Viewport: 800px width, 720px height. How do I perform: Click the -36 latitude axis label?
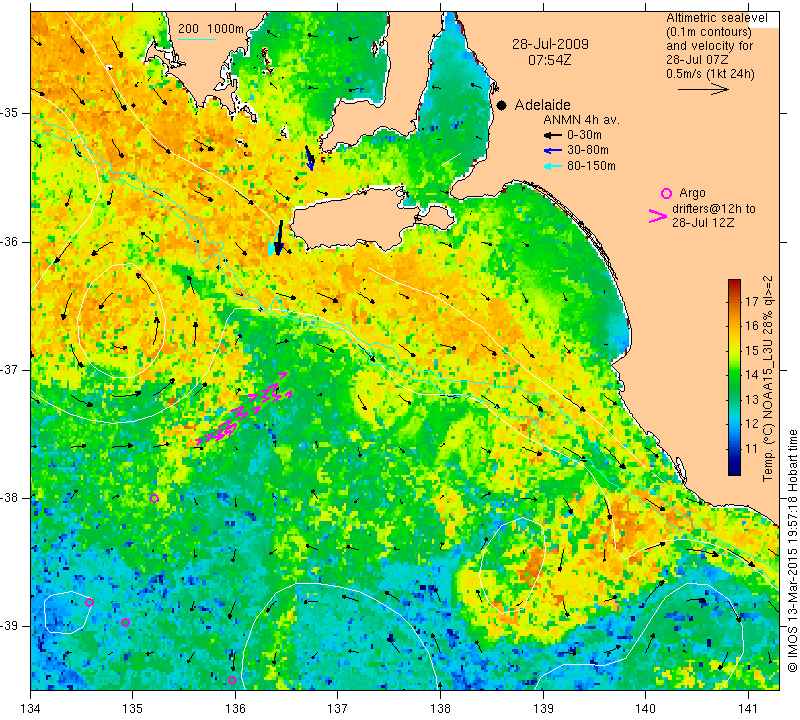pyautogui.click(x=11, y=242)
